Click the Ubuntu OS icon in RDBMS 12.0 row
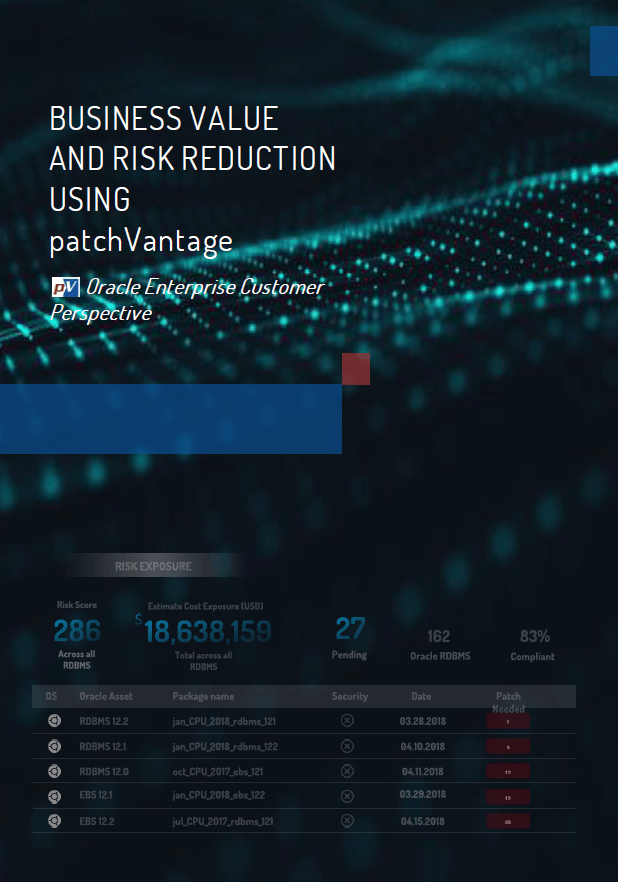Screen dimensions: 618x882 point(55,771)
